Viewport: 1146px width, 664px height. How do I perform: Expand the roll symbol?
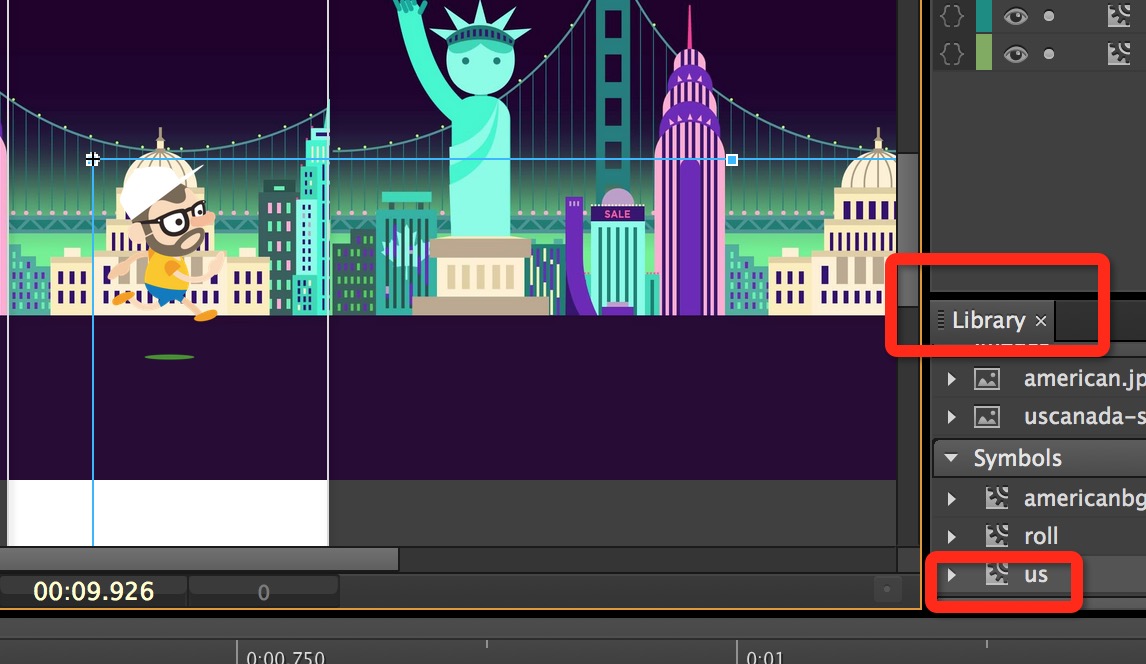[951, 536]
